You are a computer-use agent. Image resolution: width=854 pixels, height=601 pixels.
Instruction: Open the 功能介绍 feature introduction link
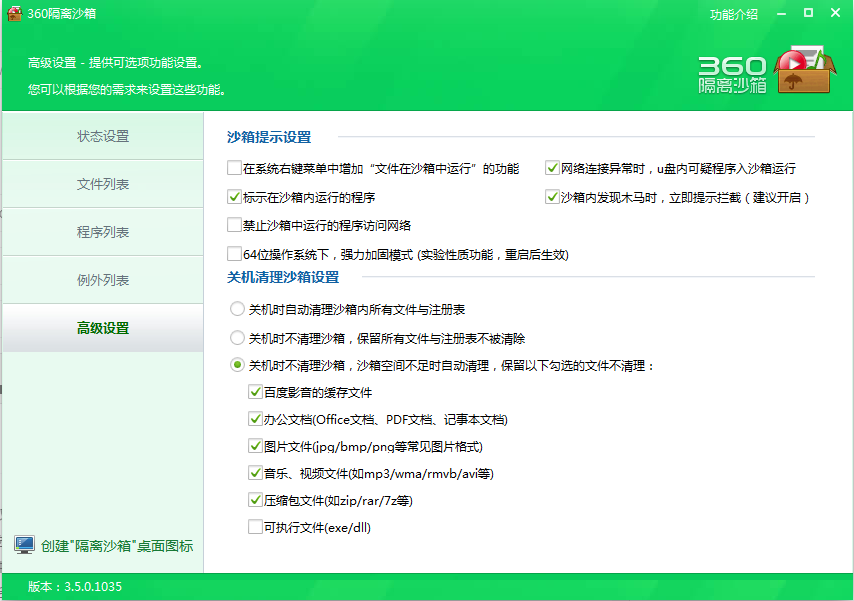point(734,14)
